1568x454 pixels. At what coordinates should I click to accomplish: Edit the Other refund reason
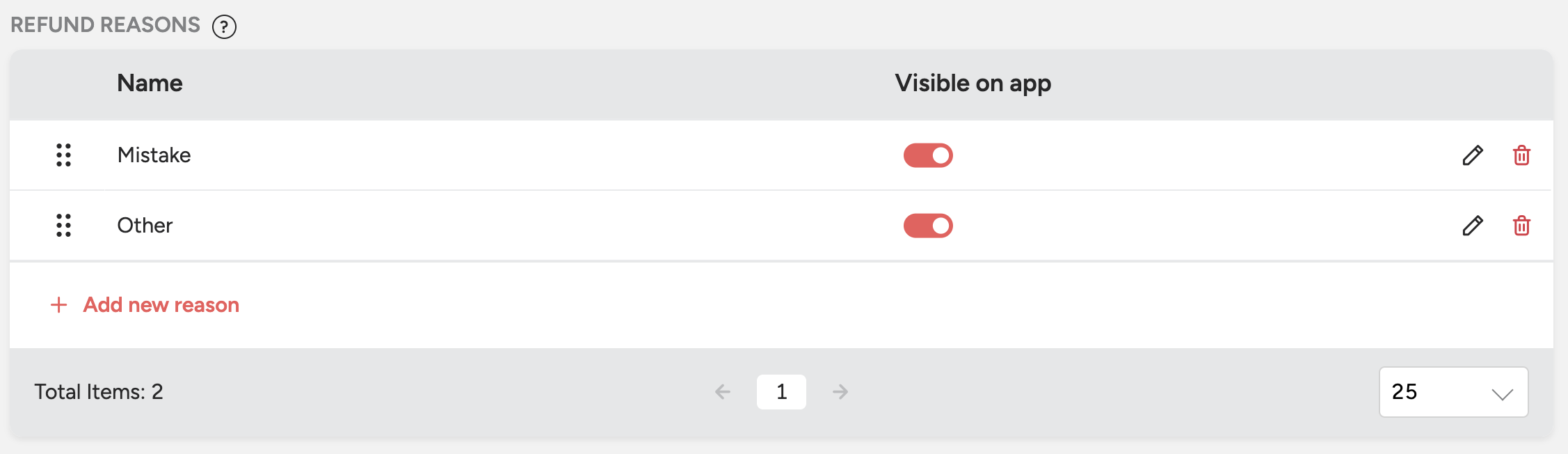point(1472,226)
